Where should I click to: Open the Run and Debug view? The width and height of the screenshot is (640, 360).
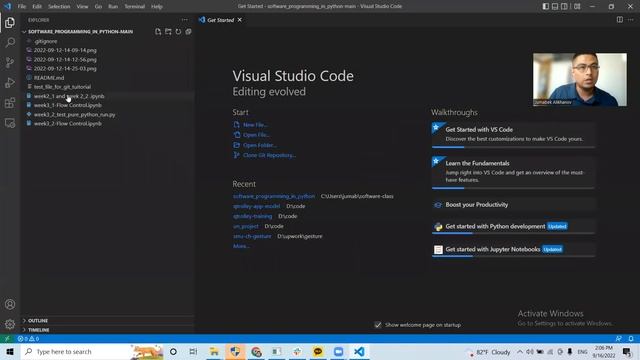click(x=10, y=82)
